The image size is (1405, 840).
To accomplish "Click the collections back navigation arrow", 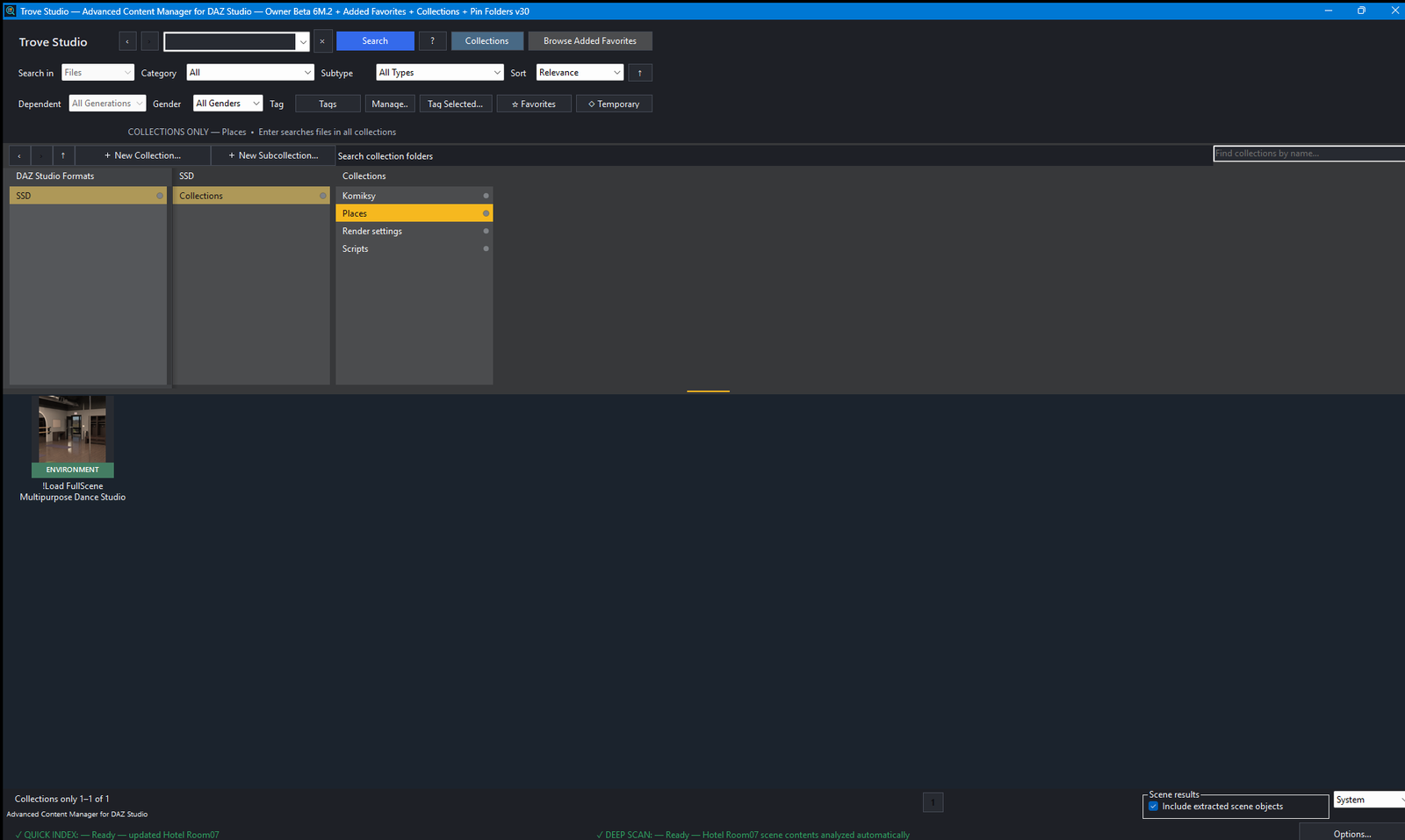I will point(19,155).
